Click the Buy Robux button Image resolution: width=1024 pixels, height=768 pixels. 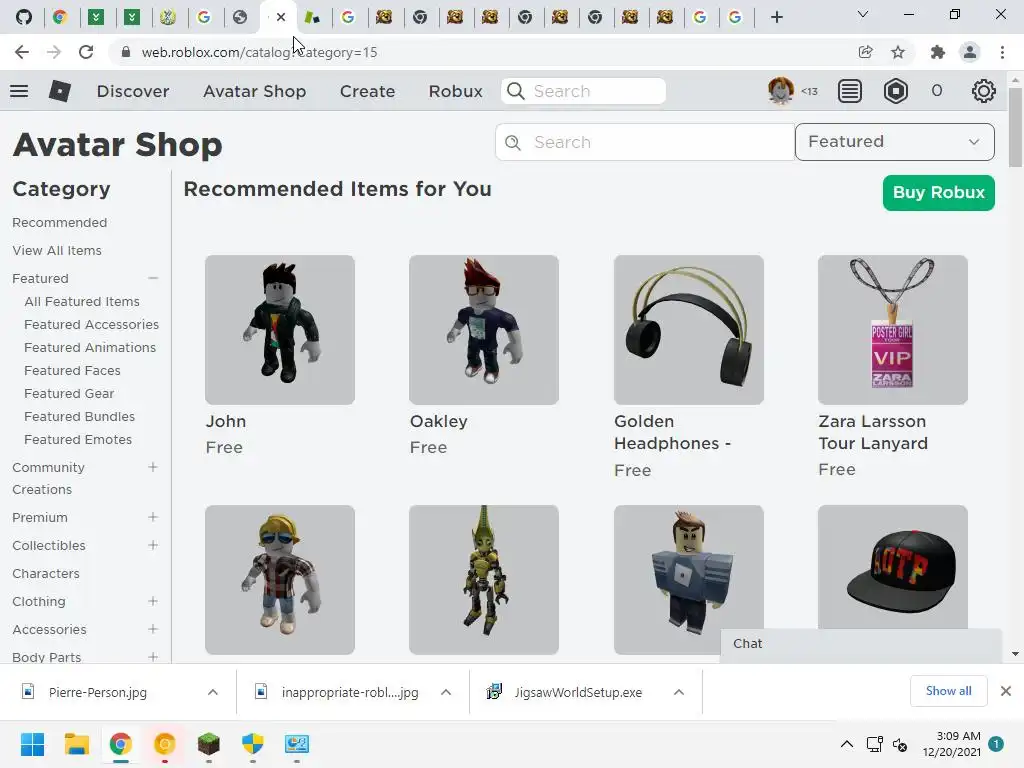pos(938,193)
